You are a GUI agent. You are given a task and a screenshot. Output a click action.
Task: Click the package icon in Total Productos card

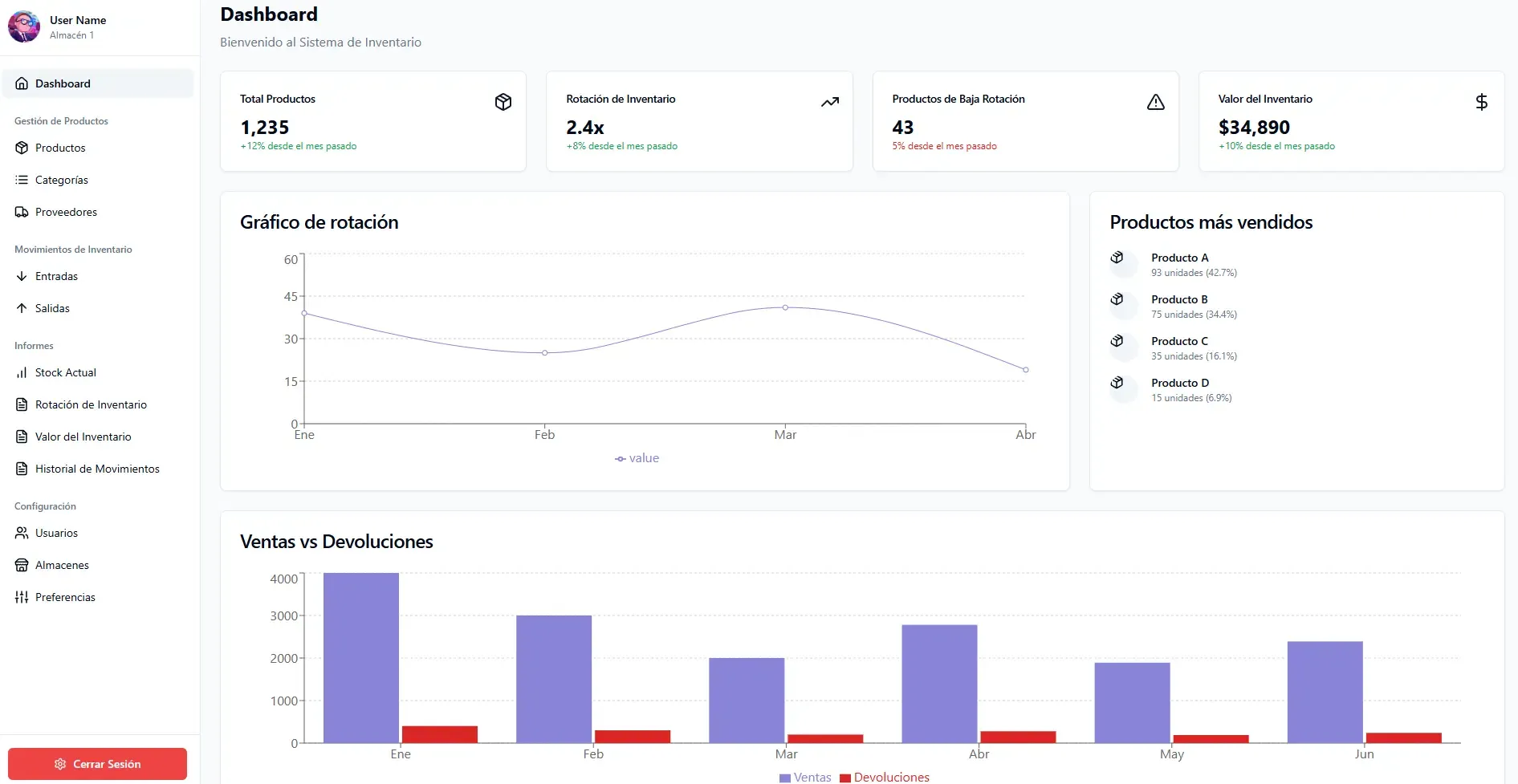click(x=503, y=102)
